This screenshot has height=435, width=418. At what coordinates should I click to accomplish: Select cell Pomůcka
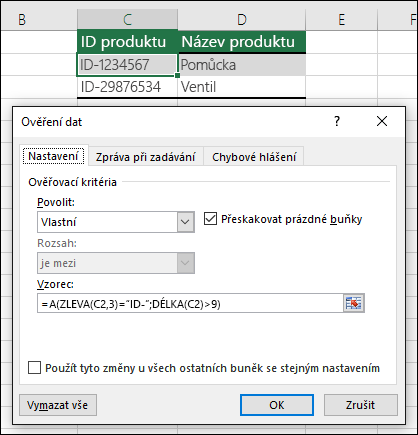242,64
